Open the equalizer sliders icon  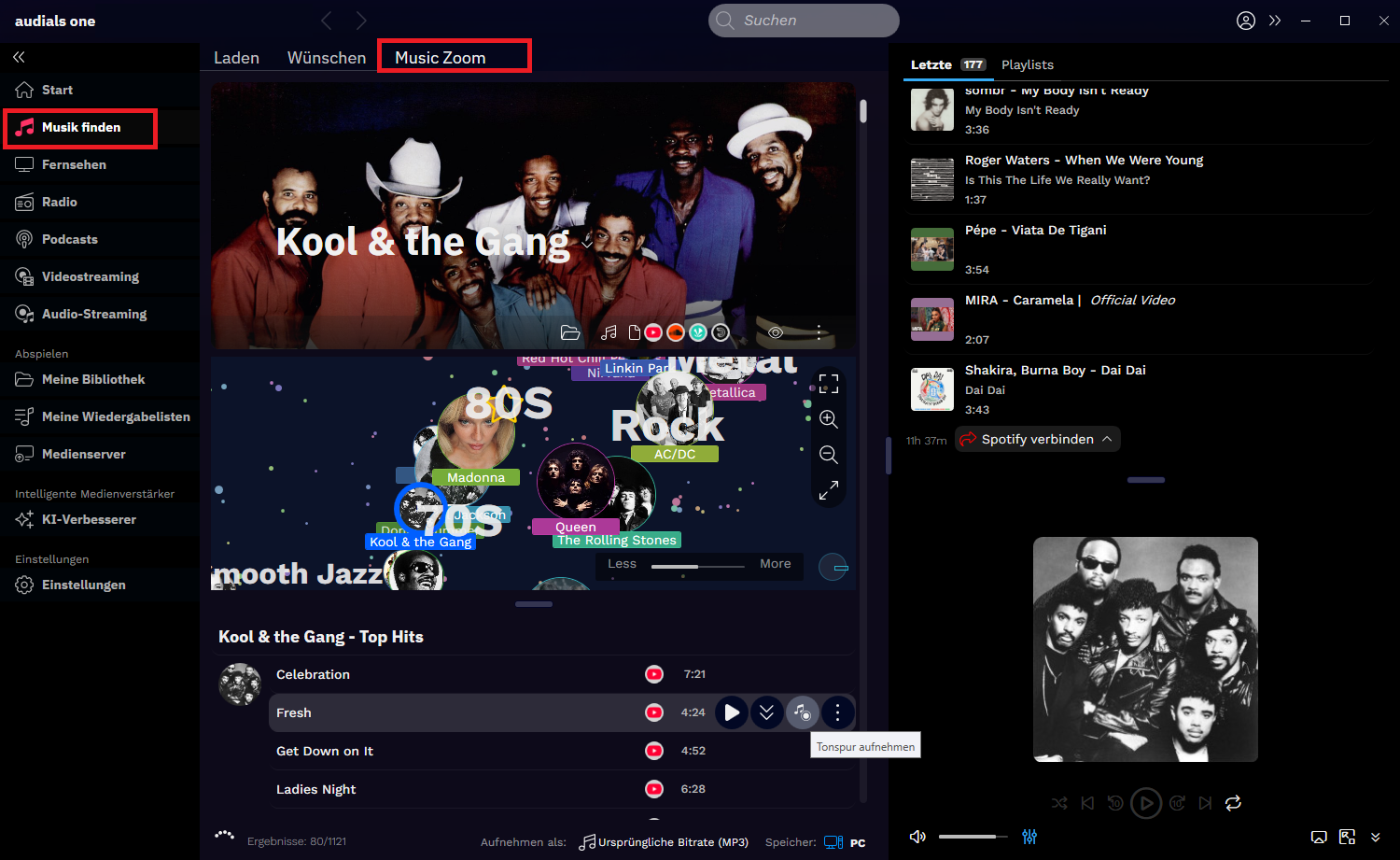click(x=1029, y=837)
